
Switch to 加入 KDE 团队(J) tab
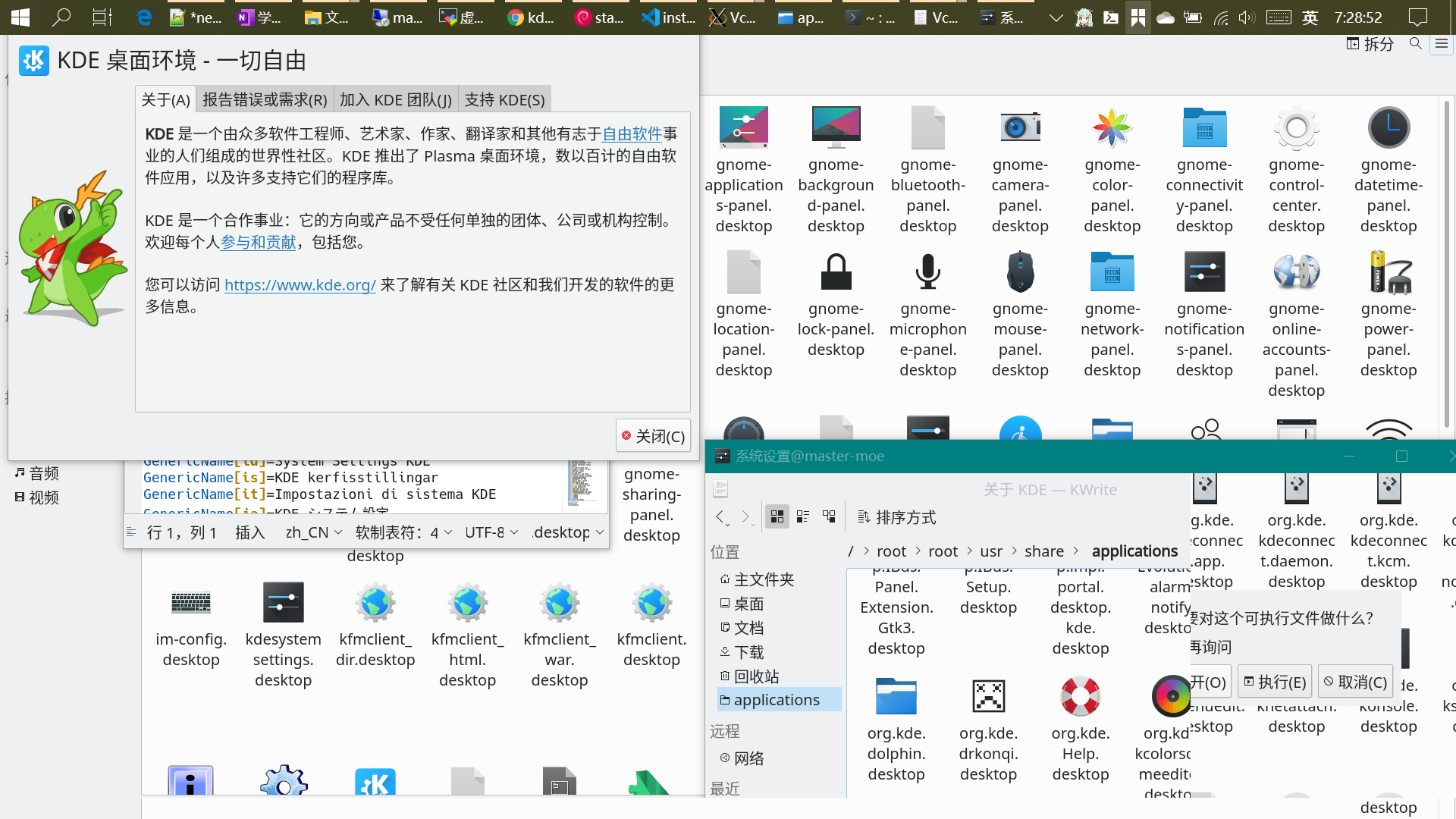395,99
